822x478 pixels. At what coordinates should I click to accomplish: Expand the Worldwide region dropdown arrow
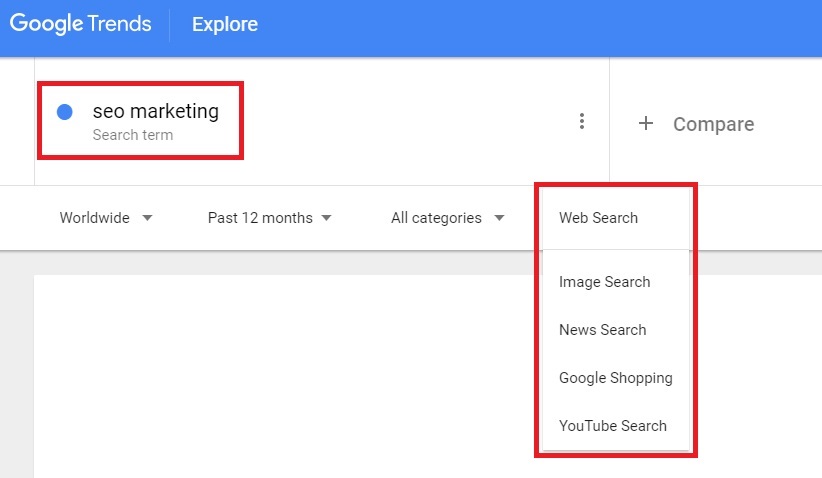(x=147, y=218)
